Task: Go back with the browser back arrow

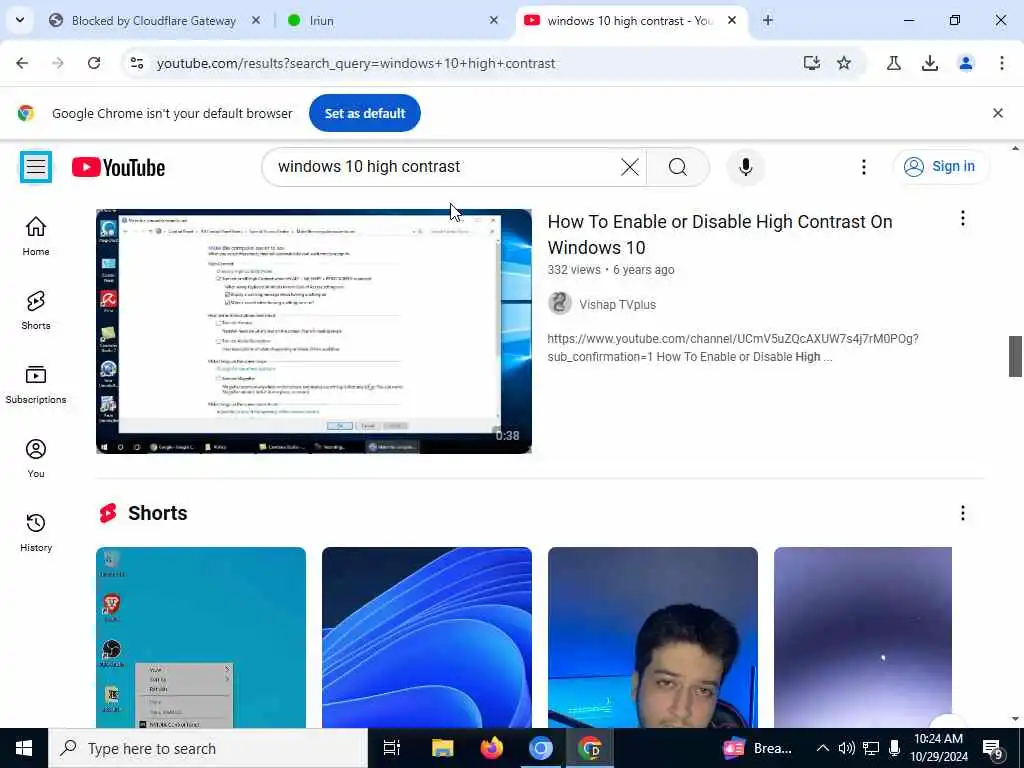Action: 22,63
